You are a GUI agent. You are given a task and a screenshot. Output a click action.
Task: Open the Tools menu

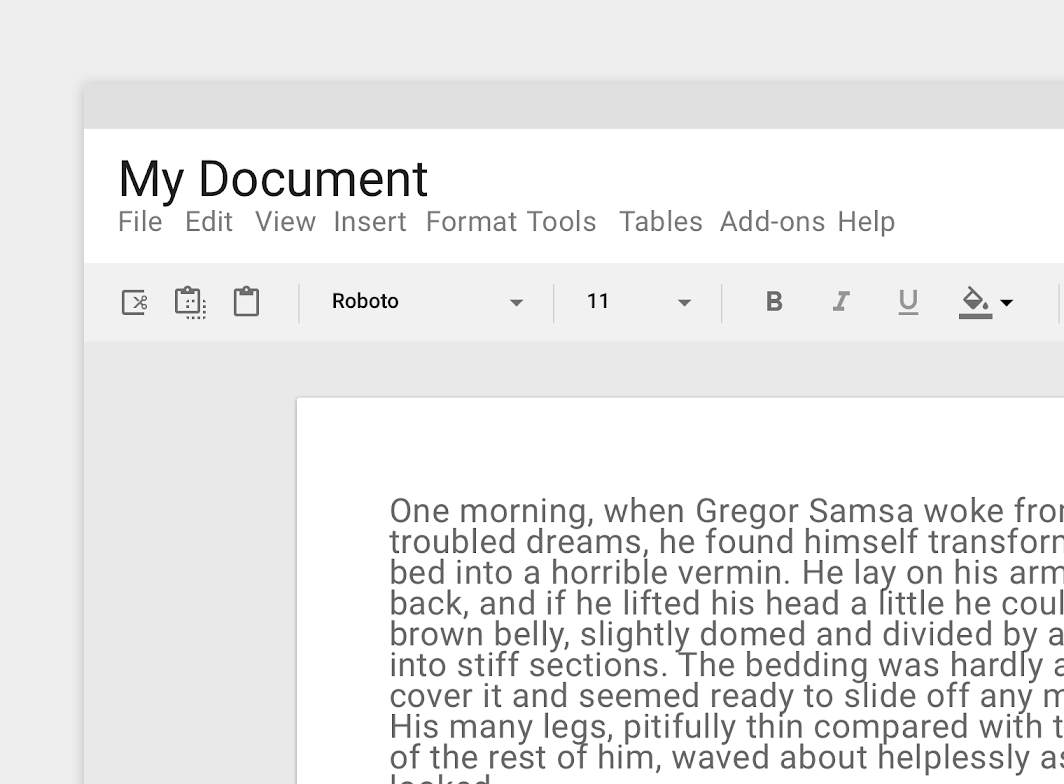point(562,222)
